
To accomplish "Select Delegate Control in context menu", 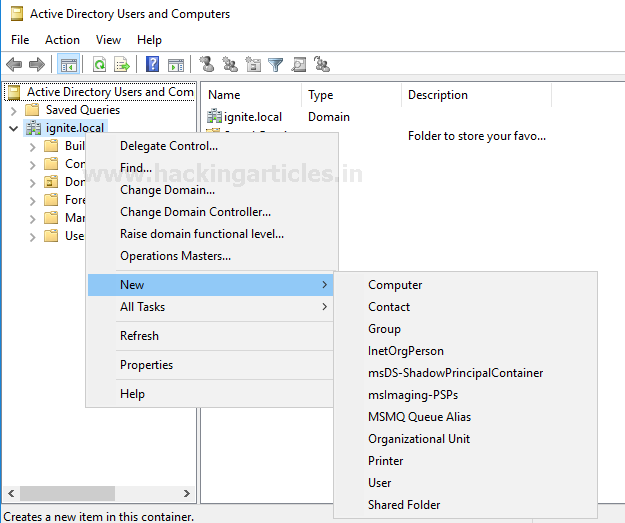I will coord(168,146).
